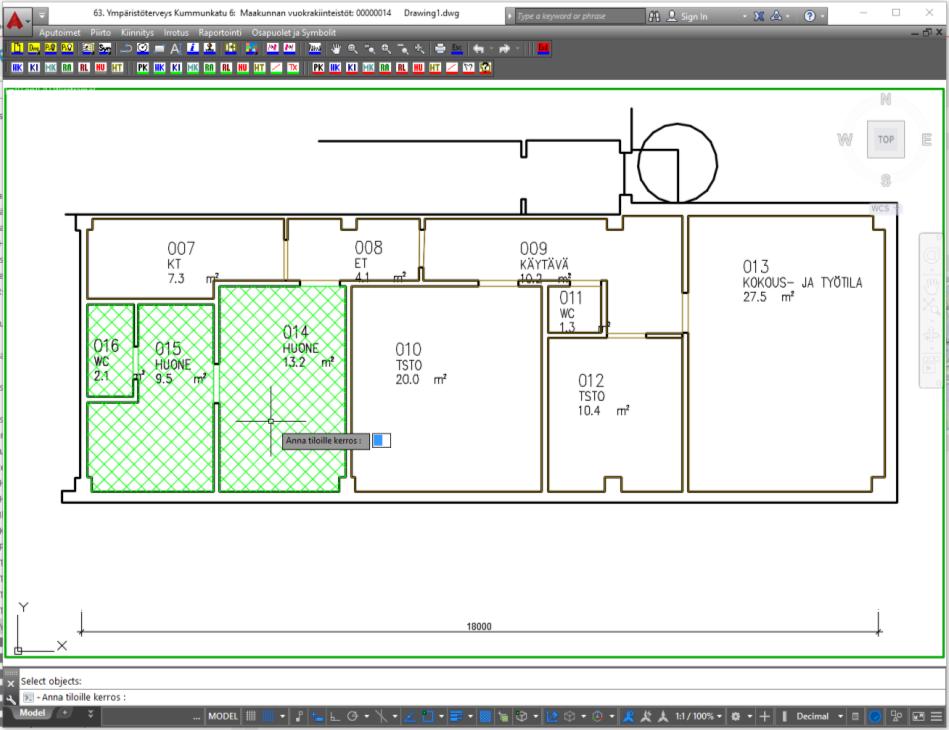
Task: Toggle snap mode in status bar
Action: [268, 717]
